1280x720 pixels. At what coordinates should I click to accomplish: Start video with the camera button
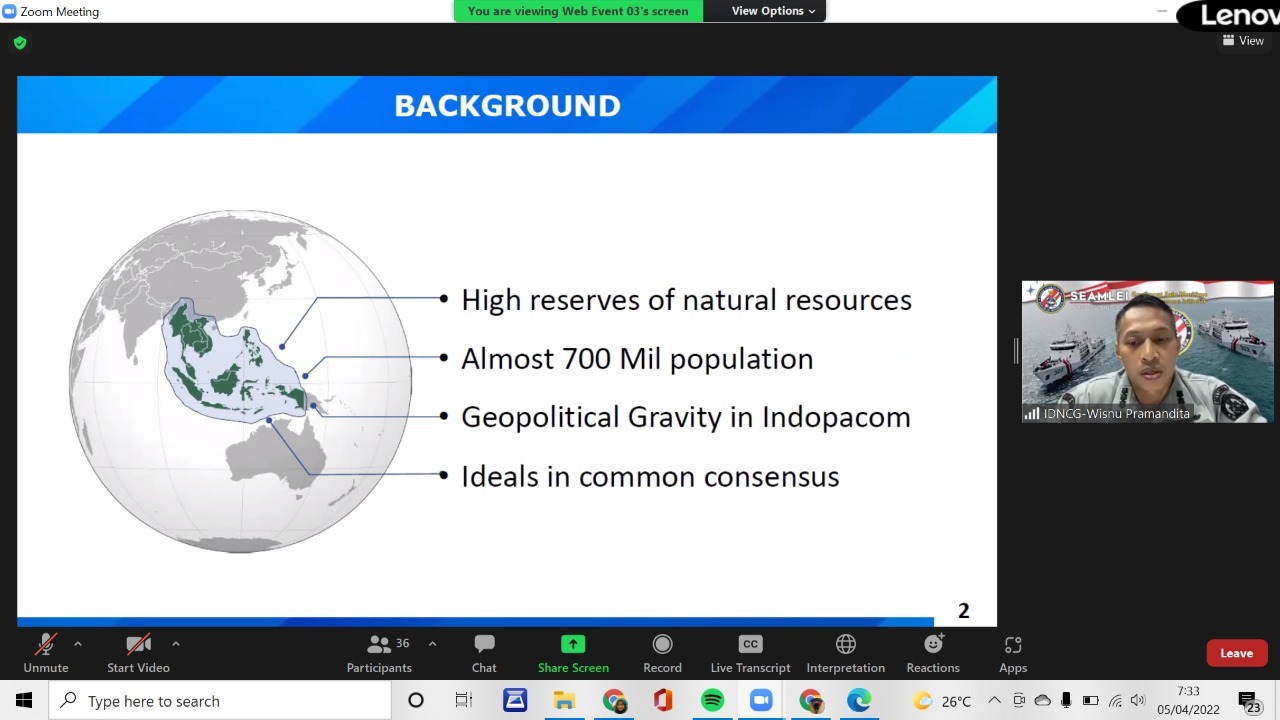click(138, 654)
